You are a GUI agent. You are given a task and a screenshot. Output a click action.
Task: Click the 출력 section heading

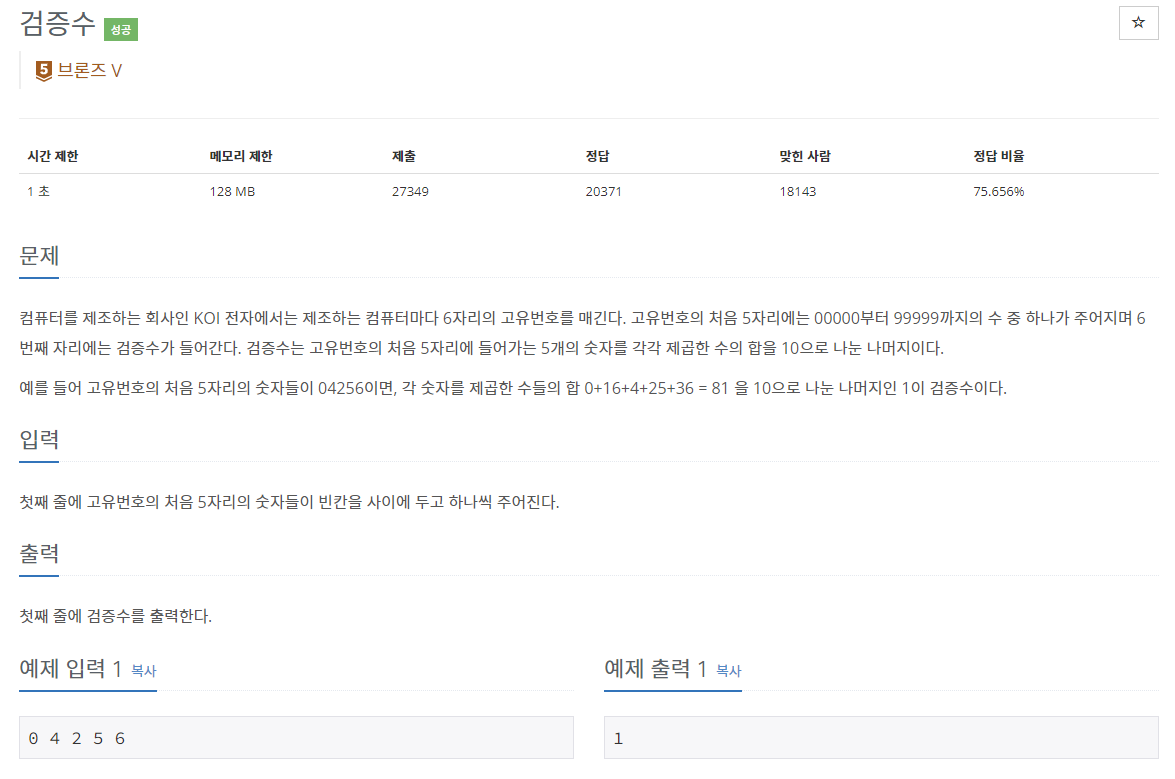point(39,554)
